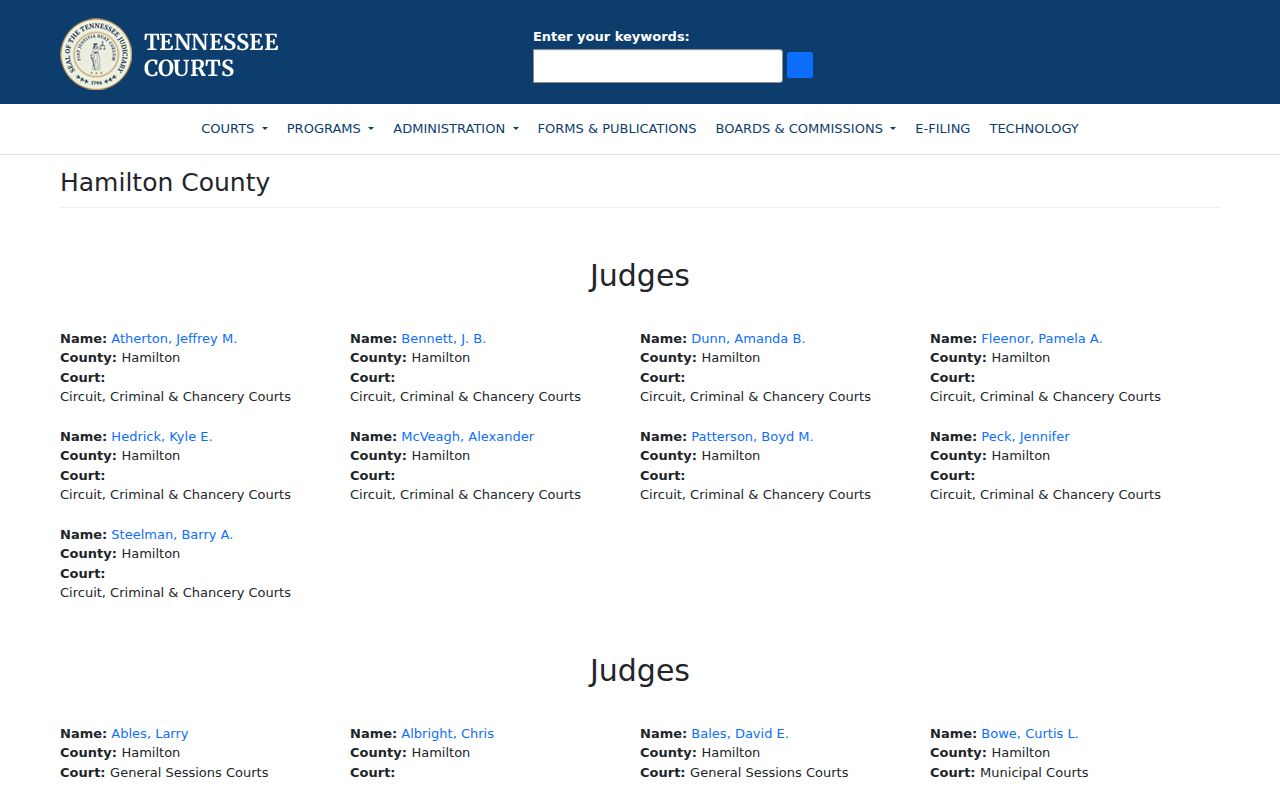
Task: Open the E-Filing menu item
Action: 942,128
